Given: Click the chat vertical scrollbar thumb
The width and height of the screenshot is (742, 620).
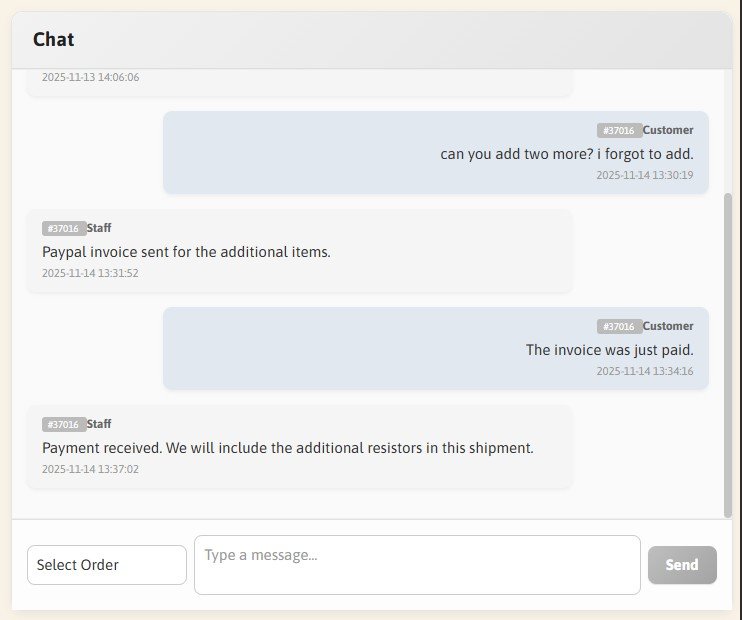Looking at the screenshot, I should [727, 350].
